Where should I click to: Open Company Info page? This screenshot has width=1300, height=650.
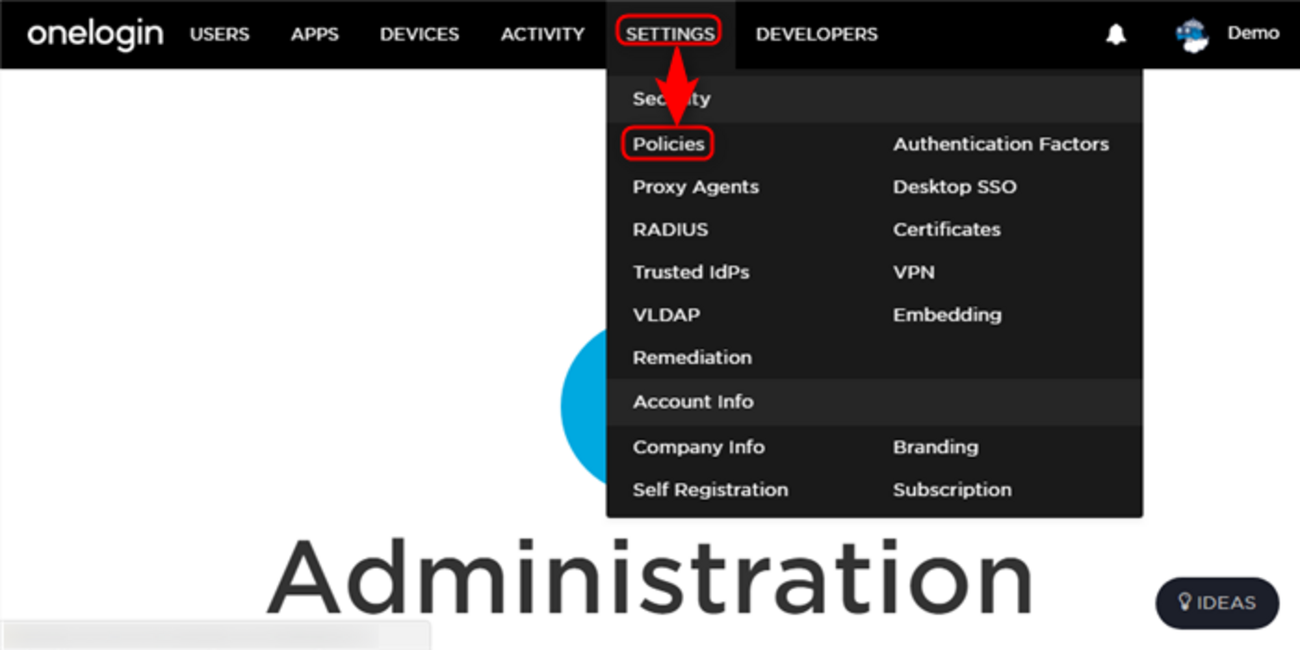pos(699,447)
